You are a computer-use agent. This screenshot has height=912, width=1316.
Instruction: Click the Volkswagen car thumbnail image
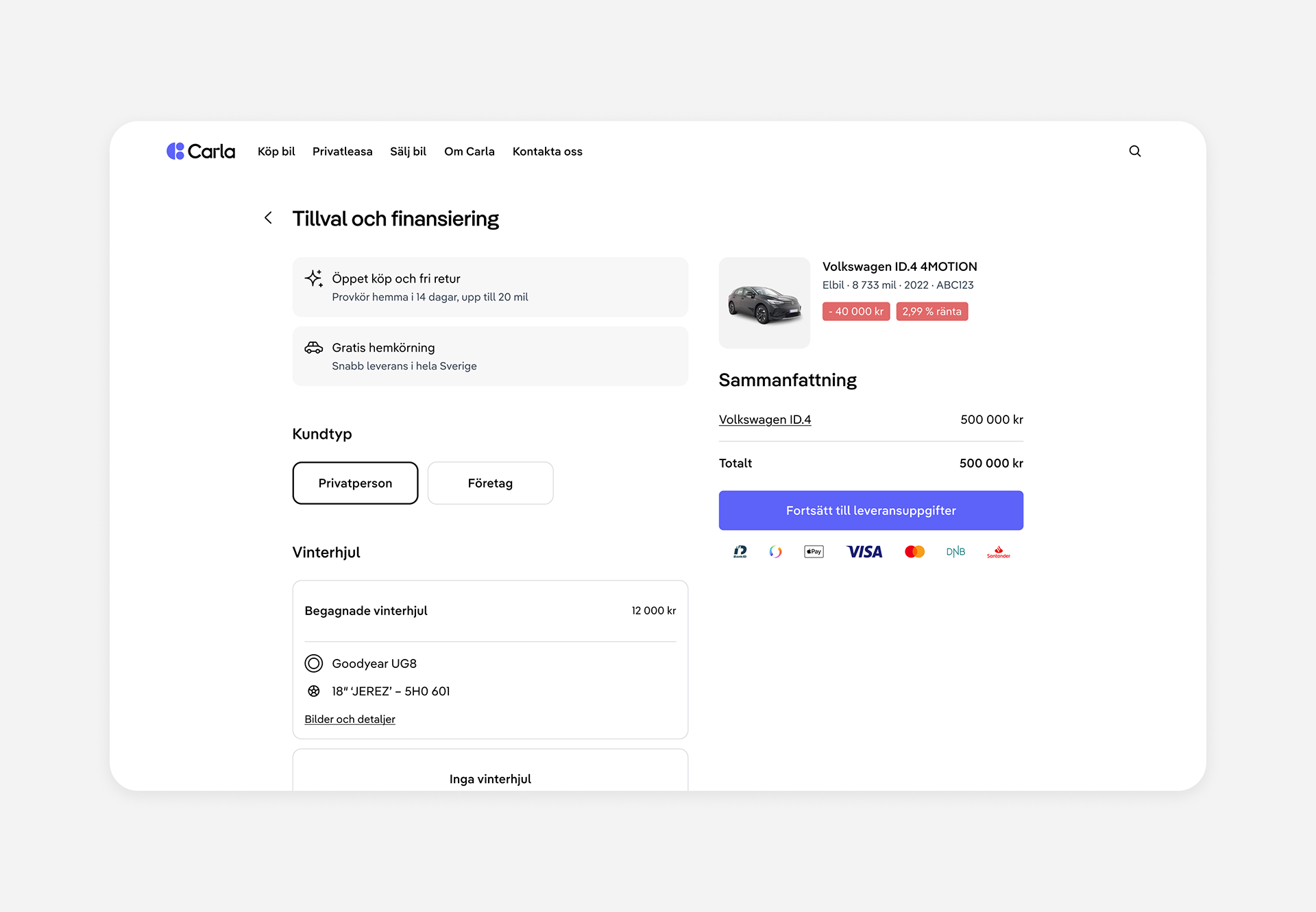coord(764,303)
